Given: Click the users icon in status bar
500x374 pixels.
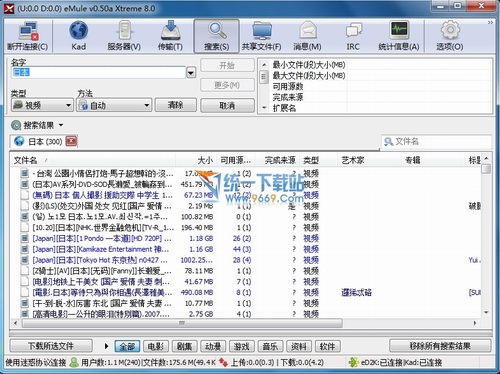Looking at the screenshot, I should point(74,362).
